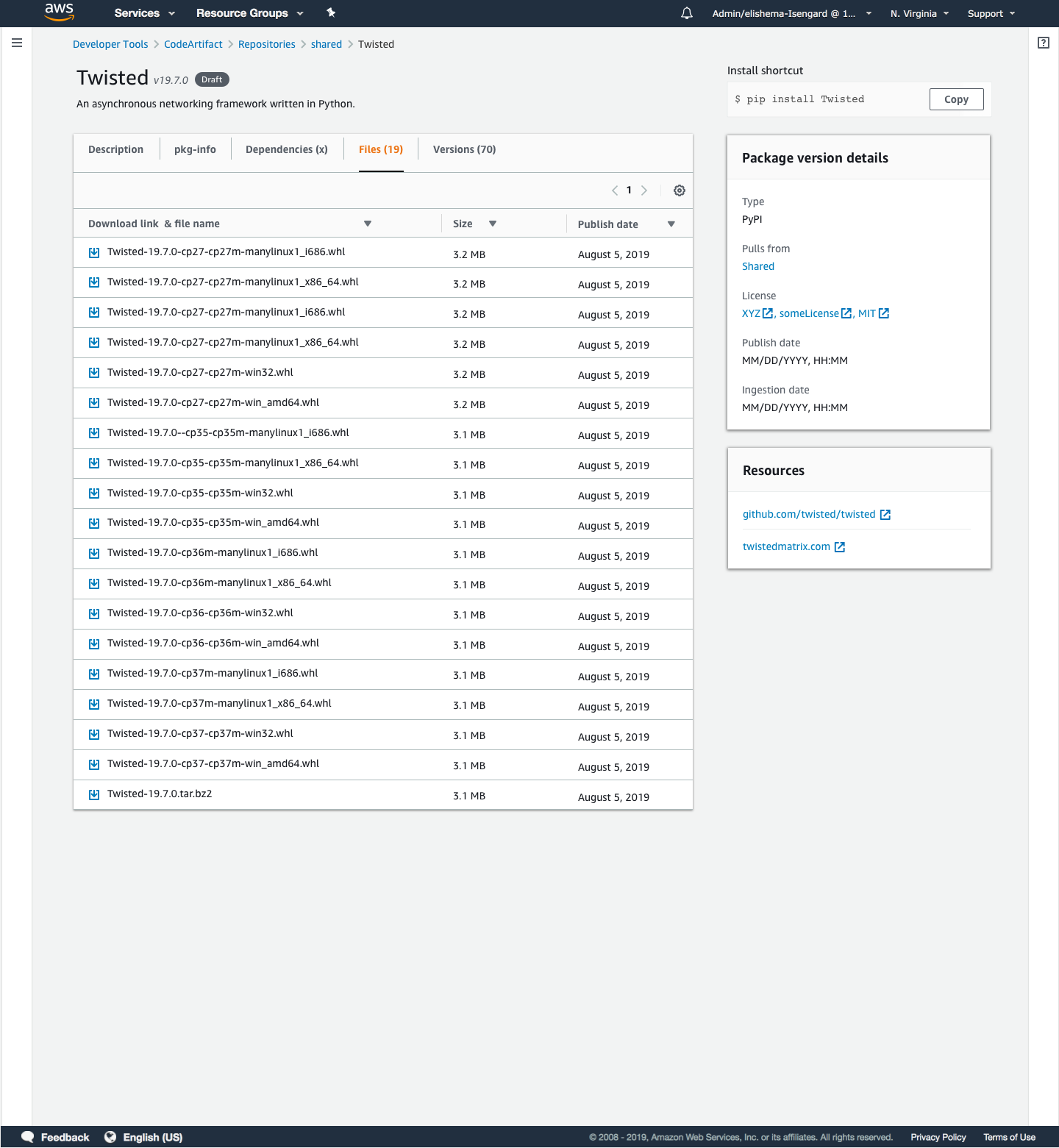Sort by Size column arrow
This screenshot has height=1148, width=1059.
[x=493, y=224]
